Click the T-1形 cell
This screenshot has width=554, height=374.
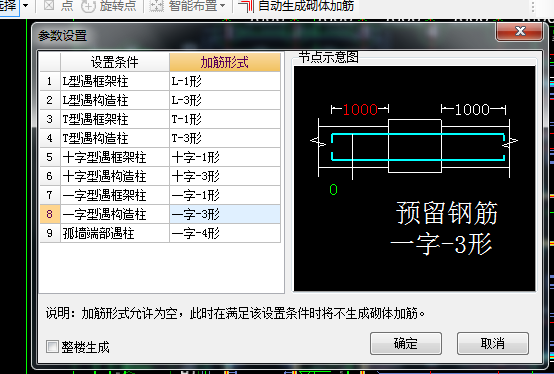coord(225,119)
